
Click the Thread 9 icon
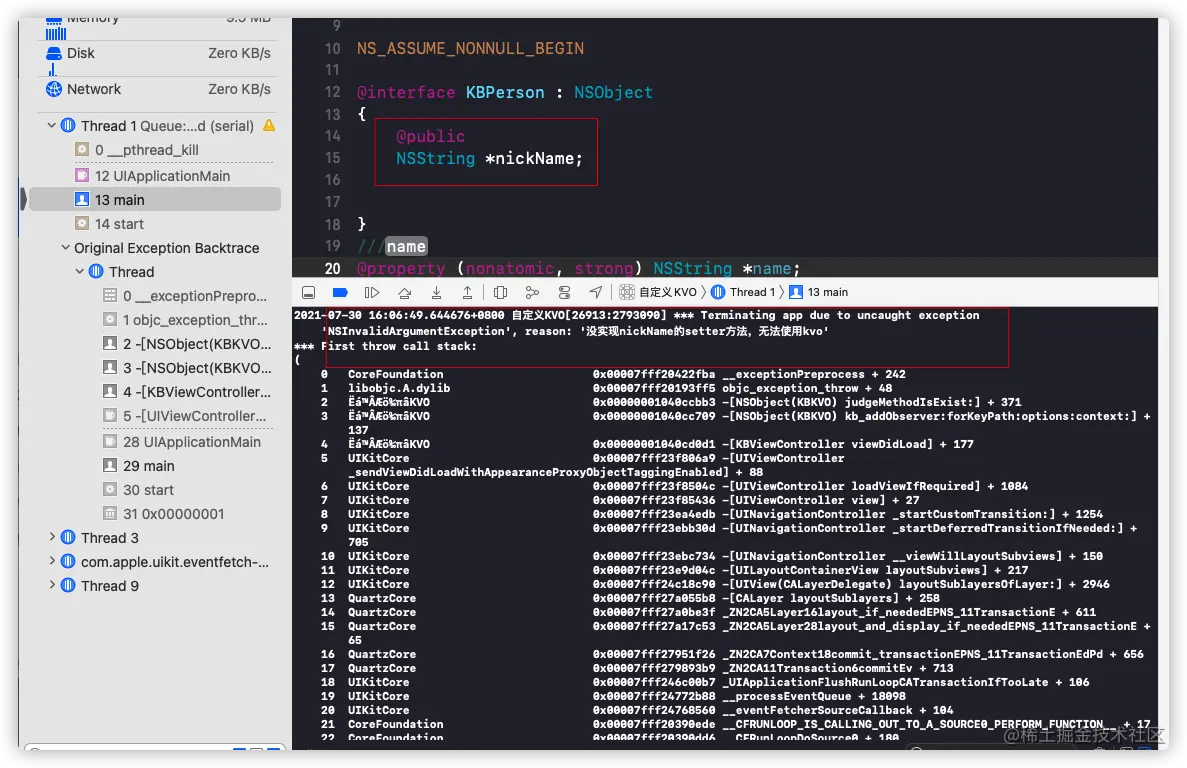68,585
